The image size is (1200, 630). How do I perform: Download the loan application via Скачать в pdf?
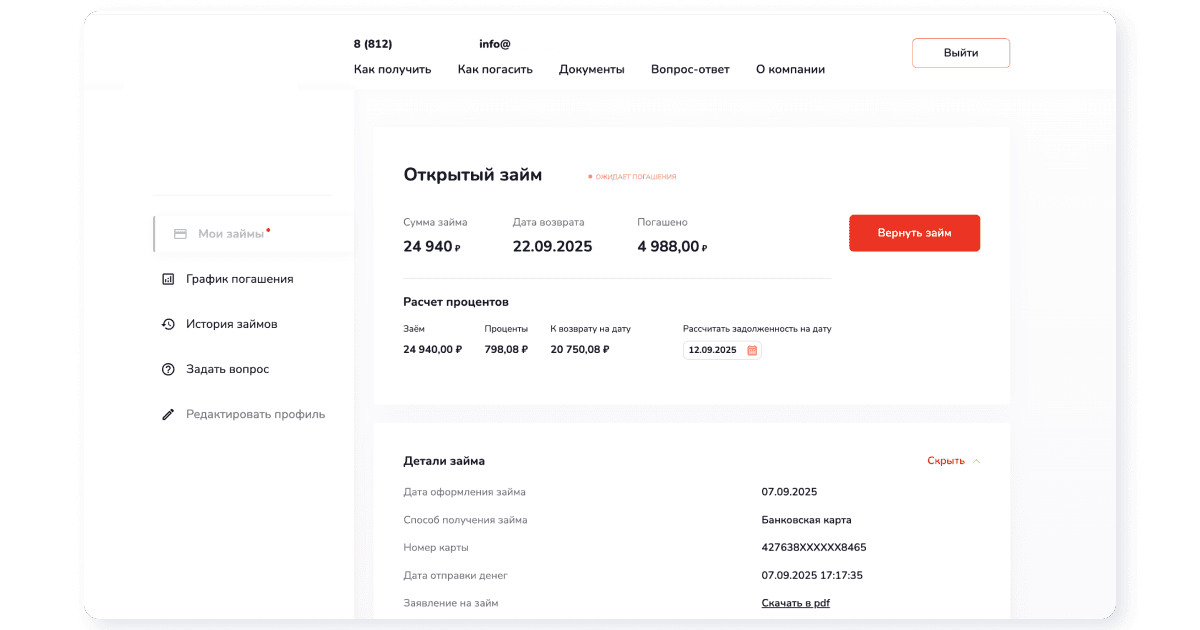pyautogui.click(x=795, y=602)
